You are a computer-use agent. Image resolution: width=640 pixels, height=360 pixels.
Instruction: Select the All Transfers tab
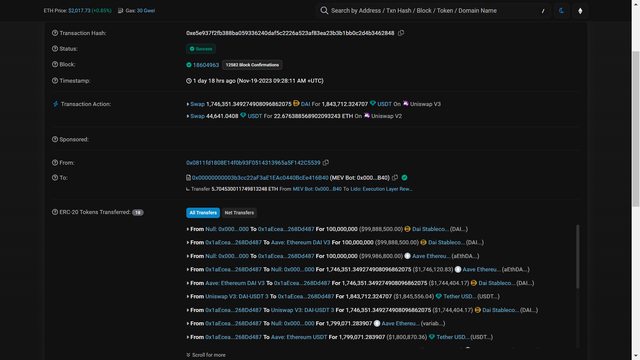pyautogui.click(x=203, y=213)
